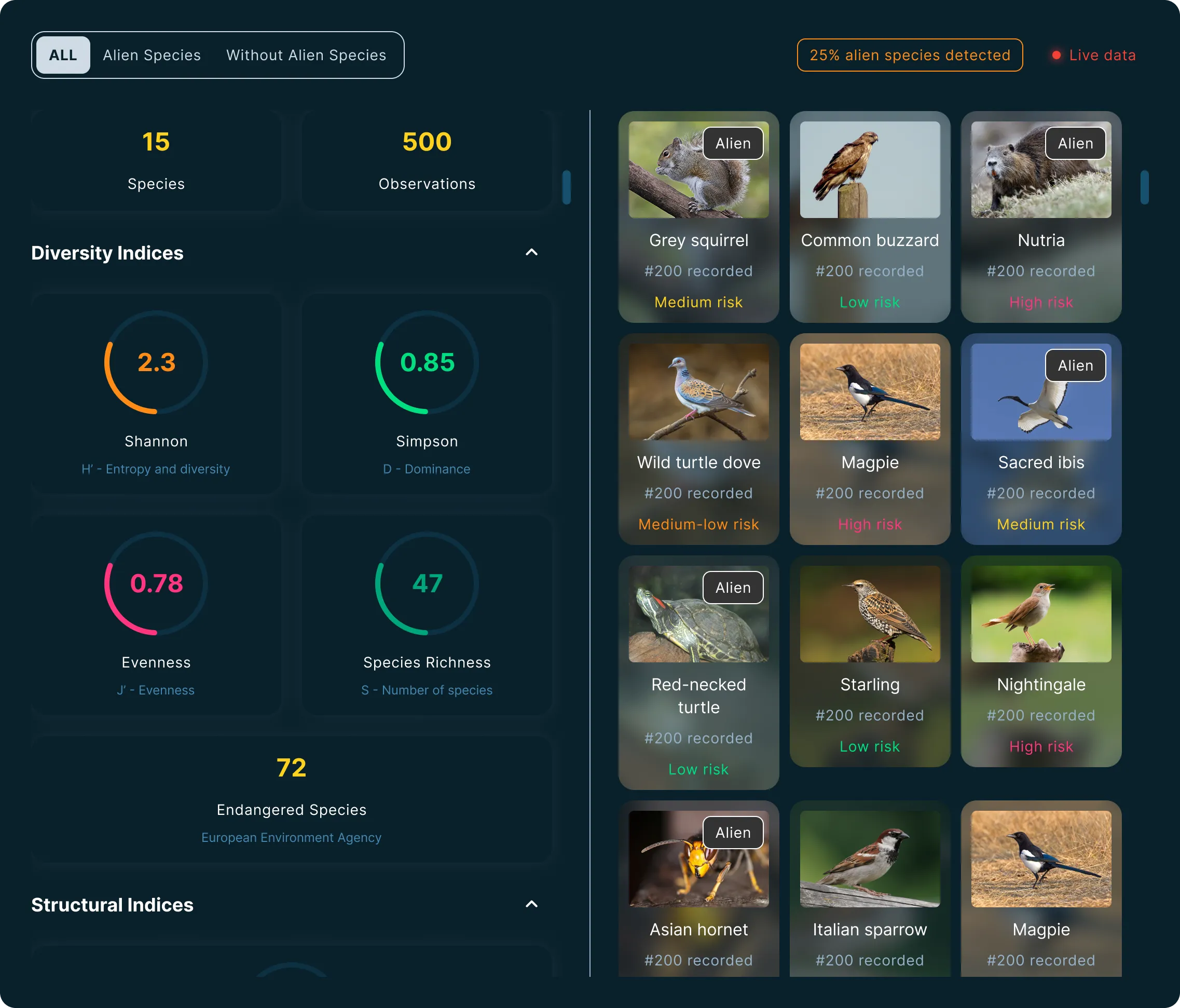Click High risk on Nightingale card

1041,746
